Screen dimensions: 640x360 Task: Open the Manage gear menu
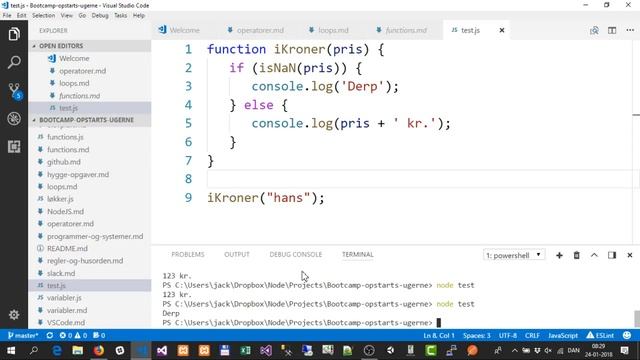point(14,315)
